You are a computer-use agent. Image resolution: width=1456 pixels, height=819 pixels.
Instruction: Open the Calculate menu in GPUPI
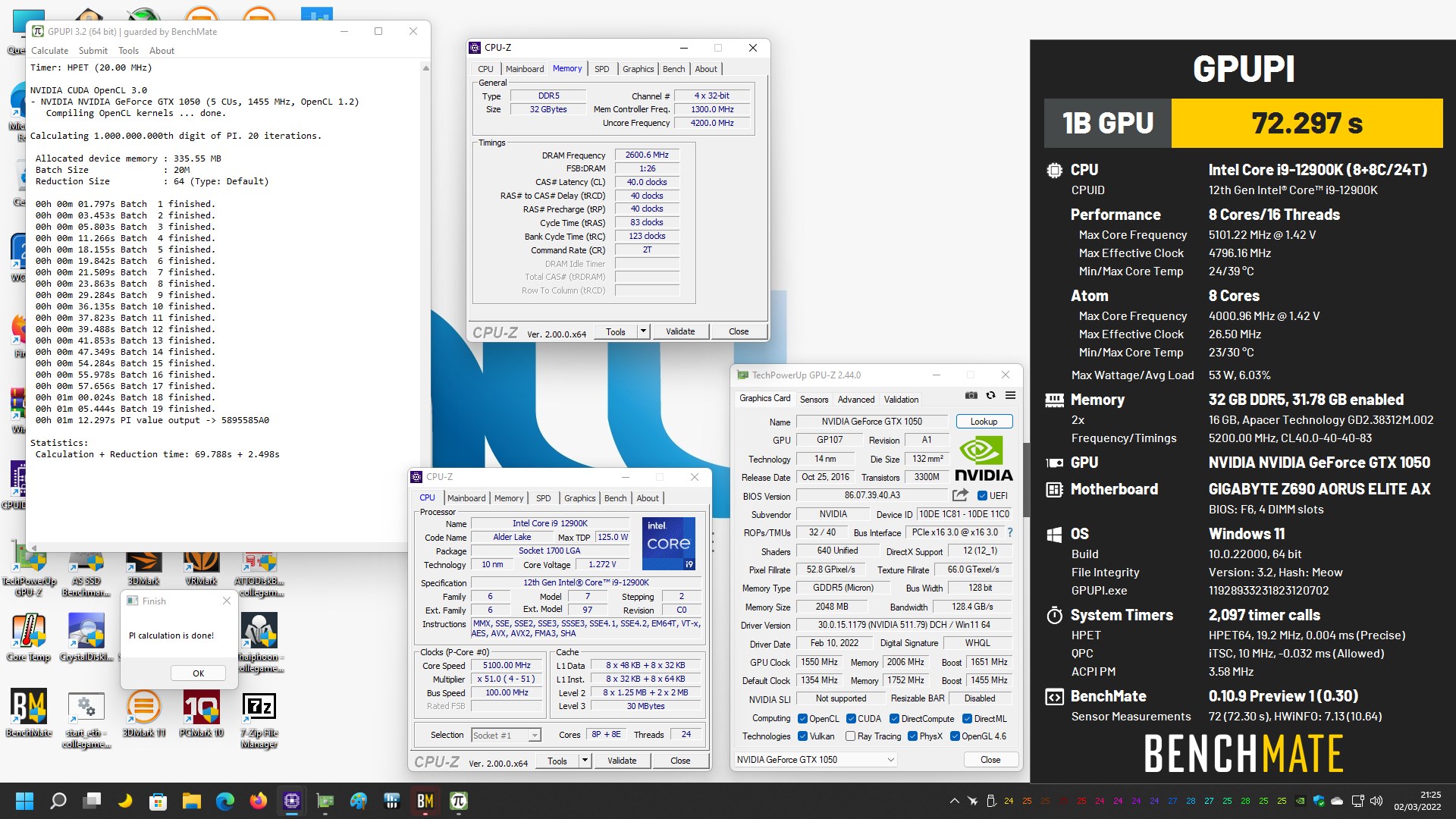[49, 51]
